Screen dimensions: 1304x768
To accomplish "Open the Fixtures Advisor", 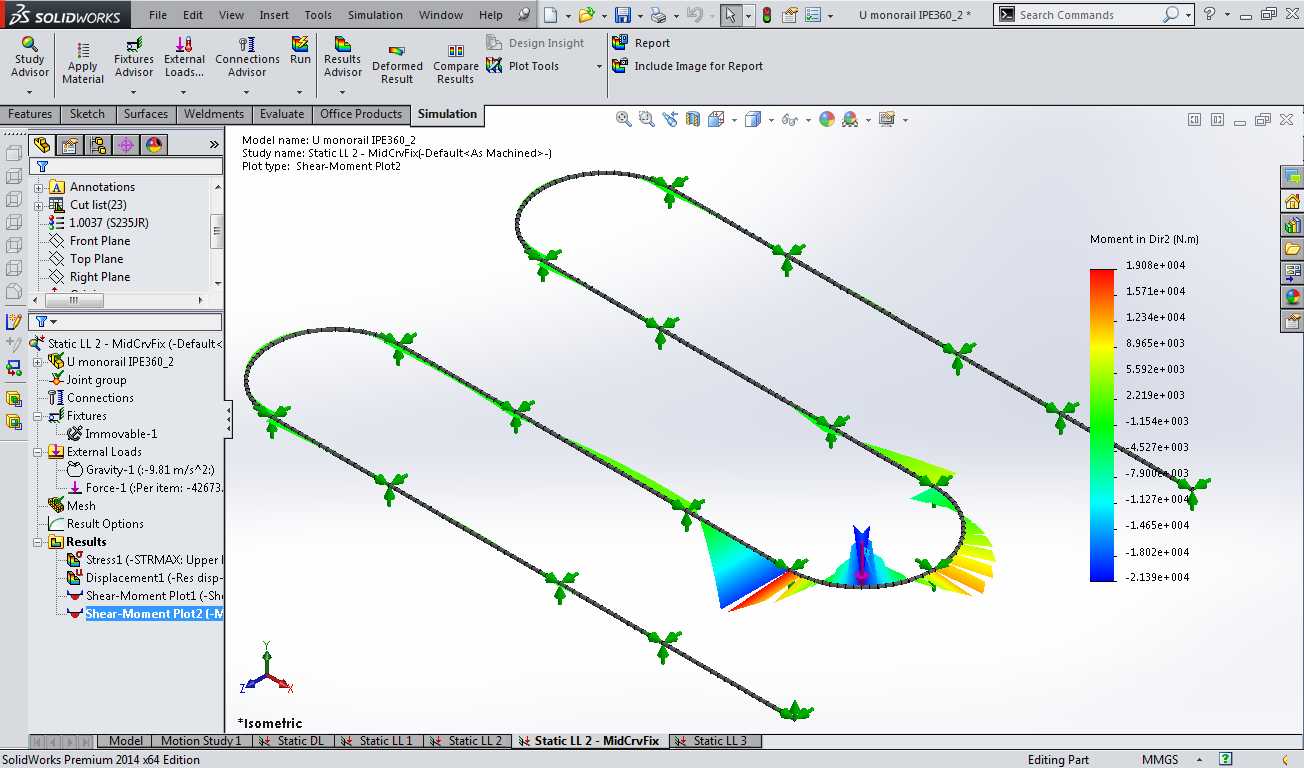I will pyautogui.click(x=134, y=58).
